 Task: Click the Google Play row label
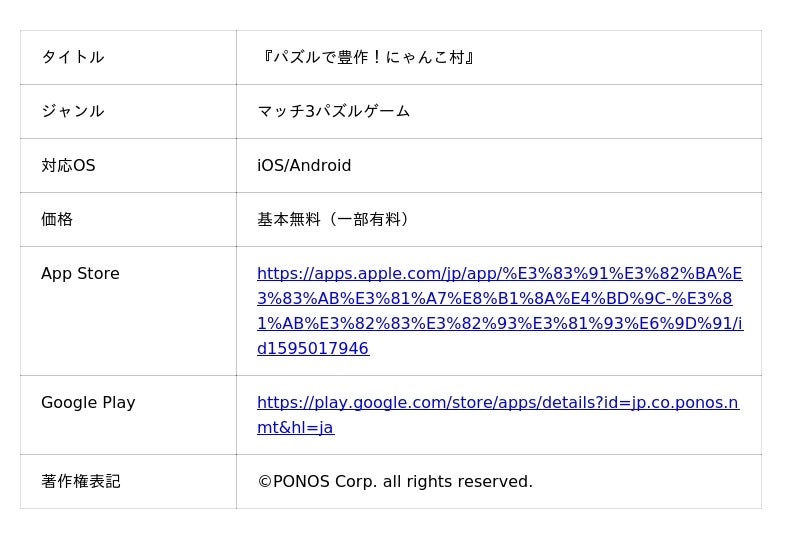click(88, 403)
